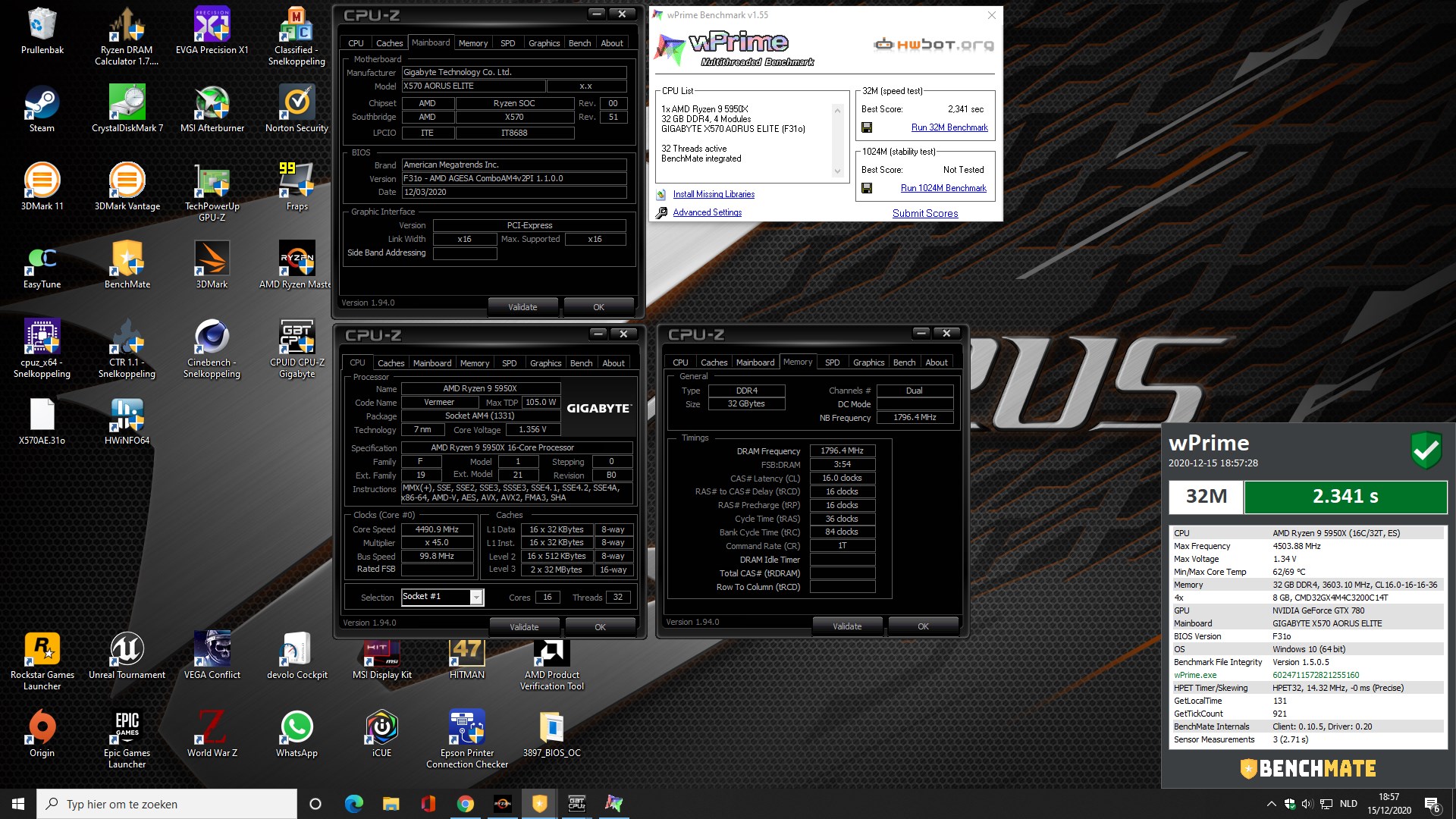
Task: Open the Origin desktop icon
Action: click(x=42, y=734)
